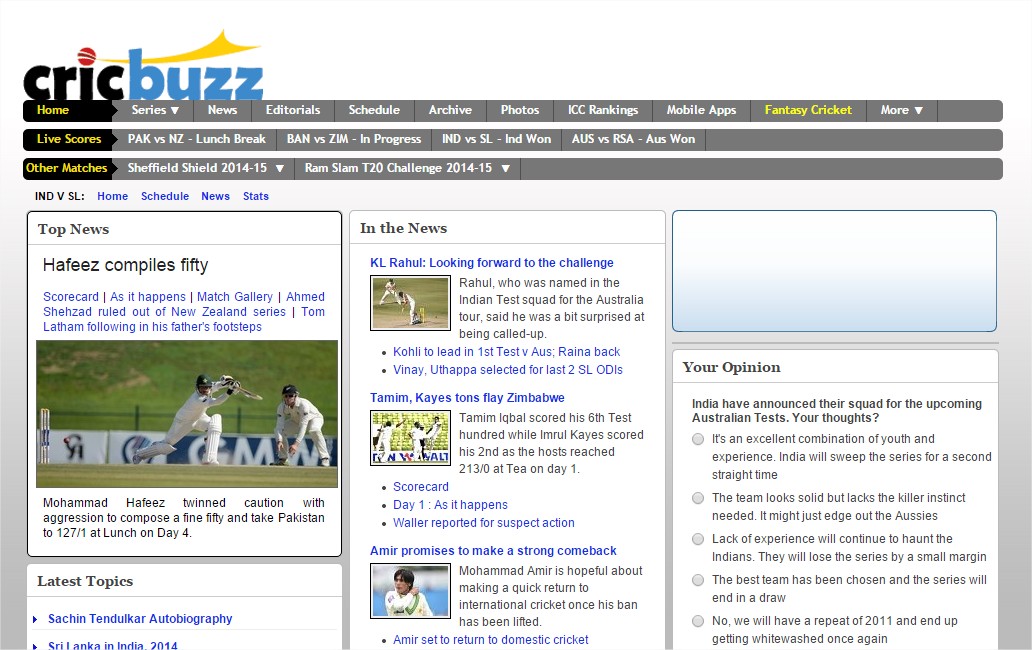Open the Photos section
Image resolution: width=1032 pixels, height=650 pixels.
(x=520, y=111)
